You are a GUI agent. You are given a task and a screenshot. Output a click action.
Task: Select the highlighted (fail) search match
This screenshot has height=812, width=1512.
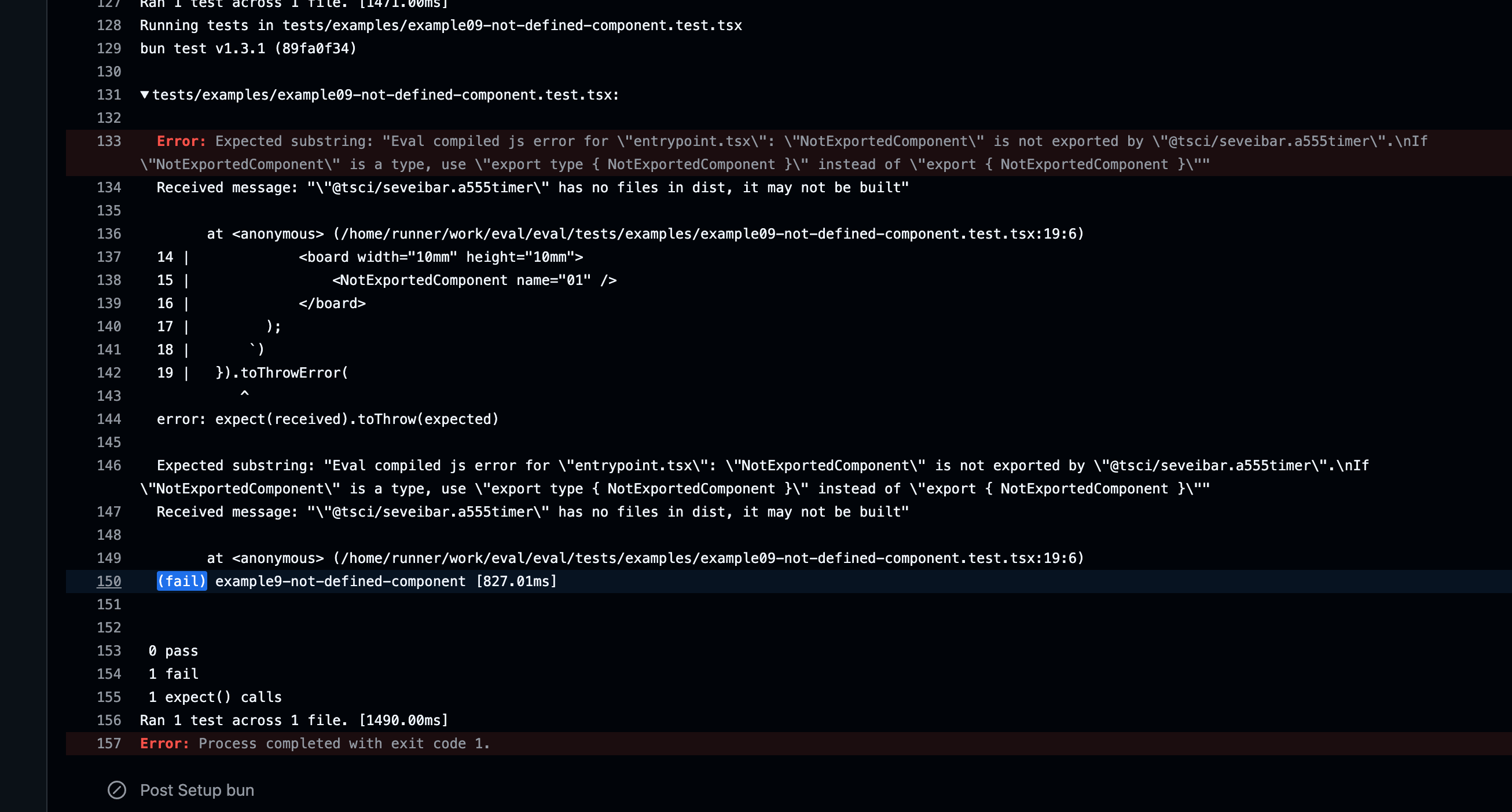(x=182, y=581)
